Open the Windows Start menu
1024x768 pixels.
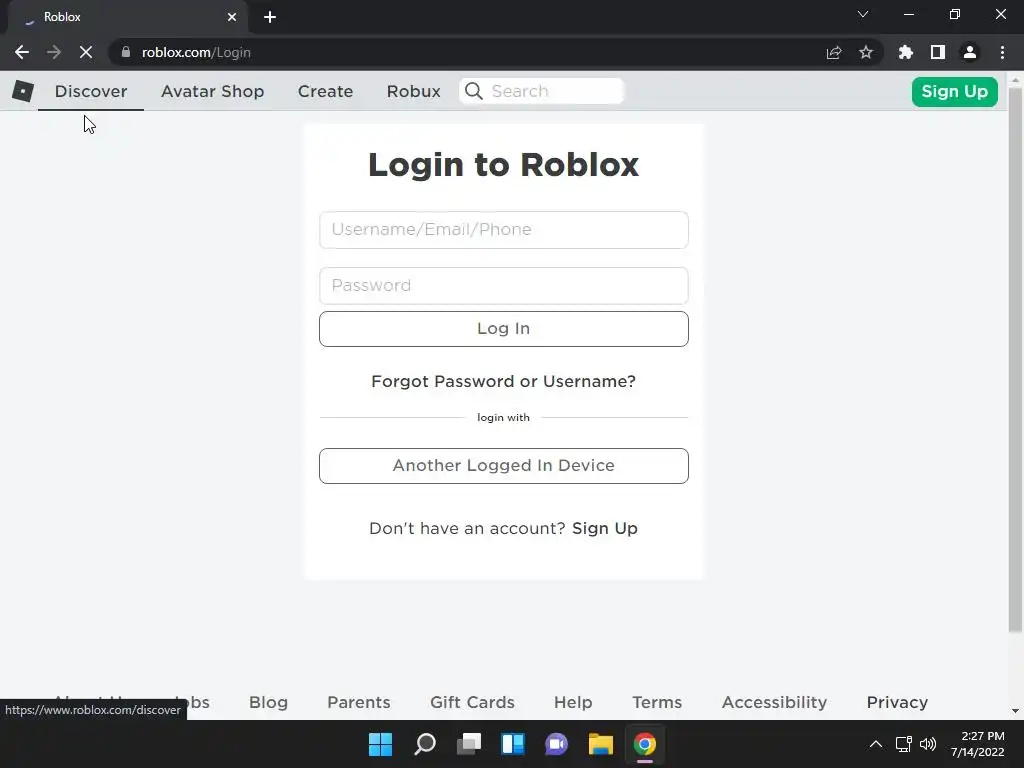pyautogui.click(x=381, y=744)
